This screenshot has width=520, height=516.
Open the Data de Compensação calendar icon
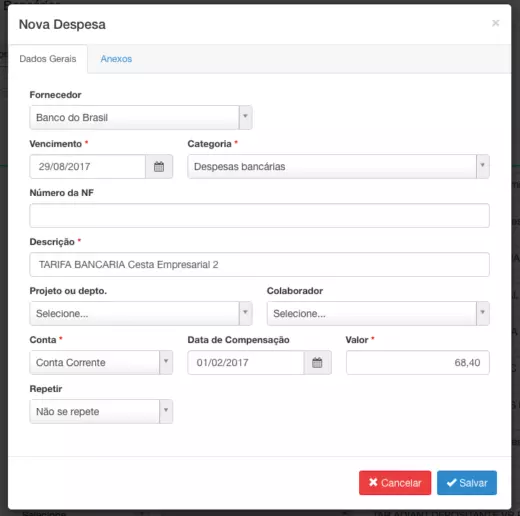(317, 362)
